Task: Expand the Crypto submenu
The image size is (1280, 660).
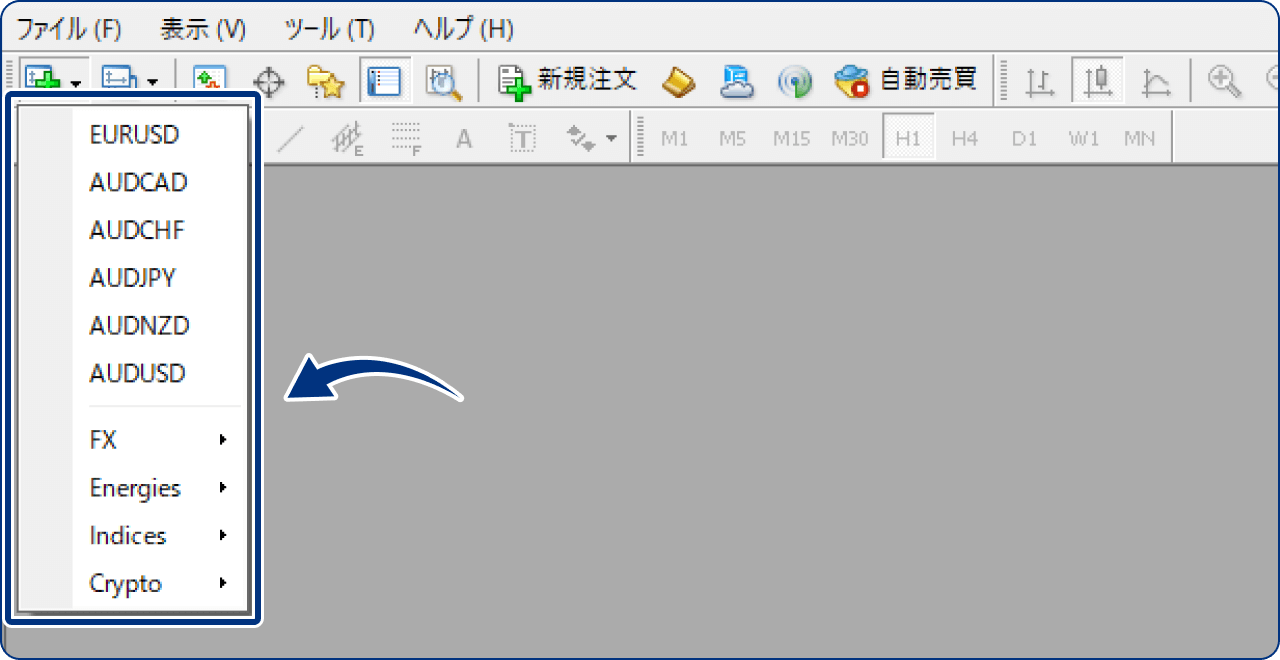Action: [160, 584]
